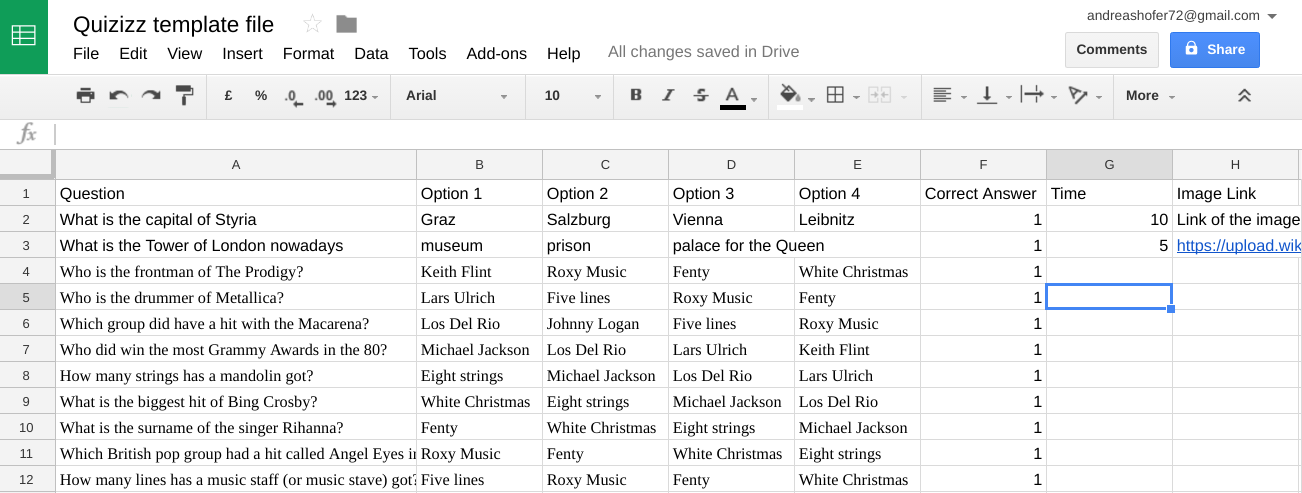Expand the More toolbar menu
This screenshot has height=493, width=1302.
tap(1150, 96)
